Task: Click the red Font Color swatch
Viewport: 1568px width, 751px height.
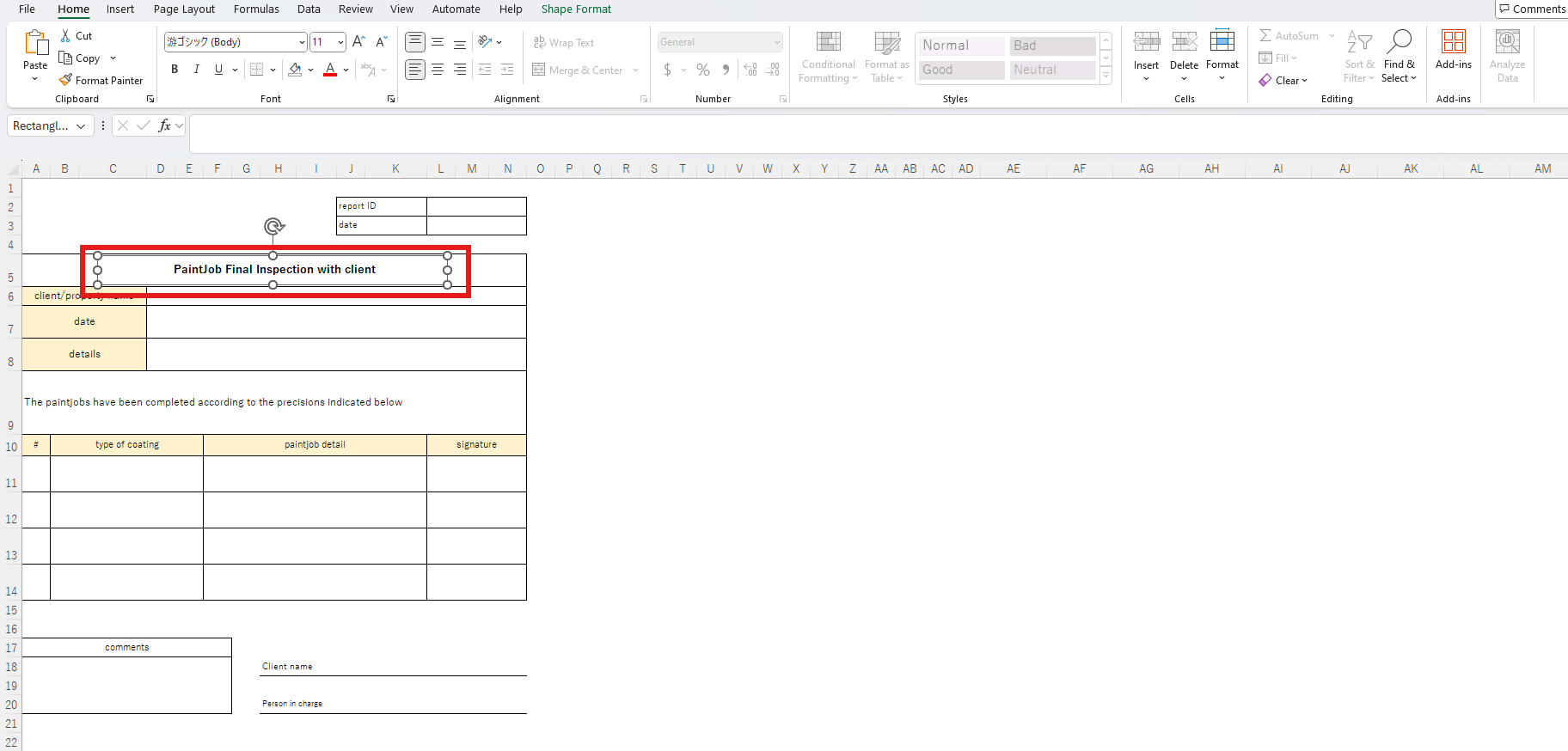Action: coord(330,70)
